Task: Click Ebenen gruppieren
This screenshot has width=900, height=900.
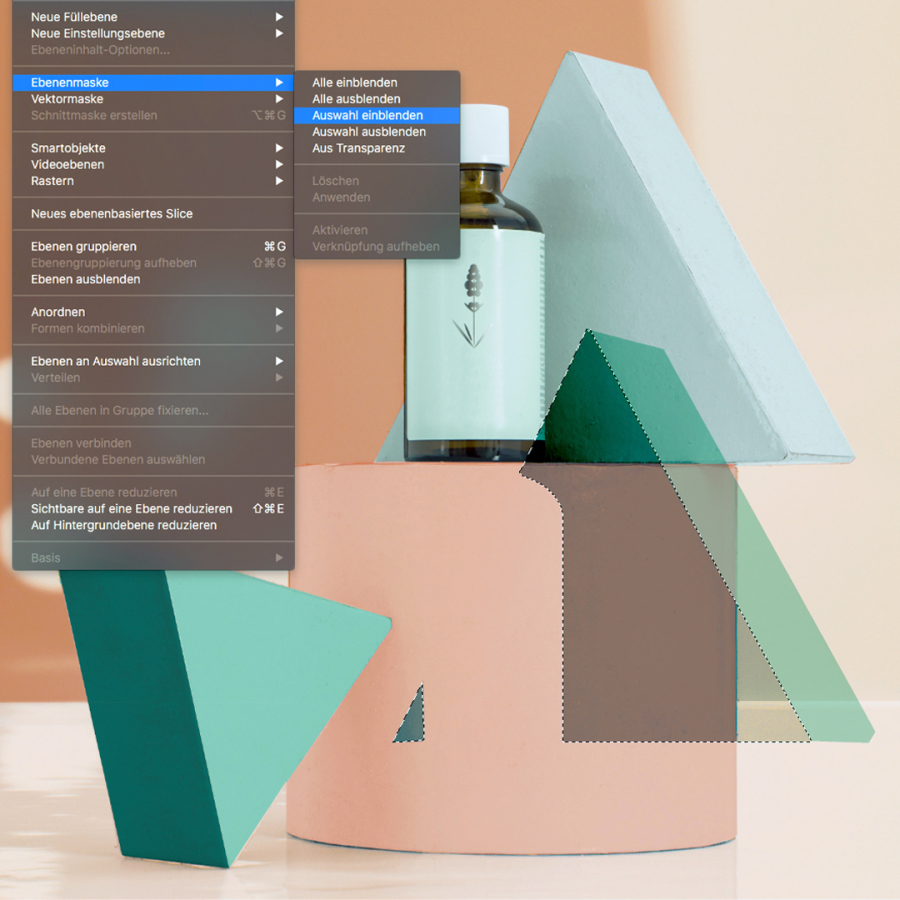Action: (84, 246)
